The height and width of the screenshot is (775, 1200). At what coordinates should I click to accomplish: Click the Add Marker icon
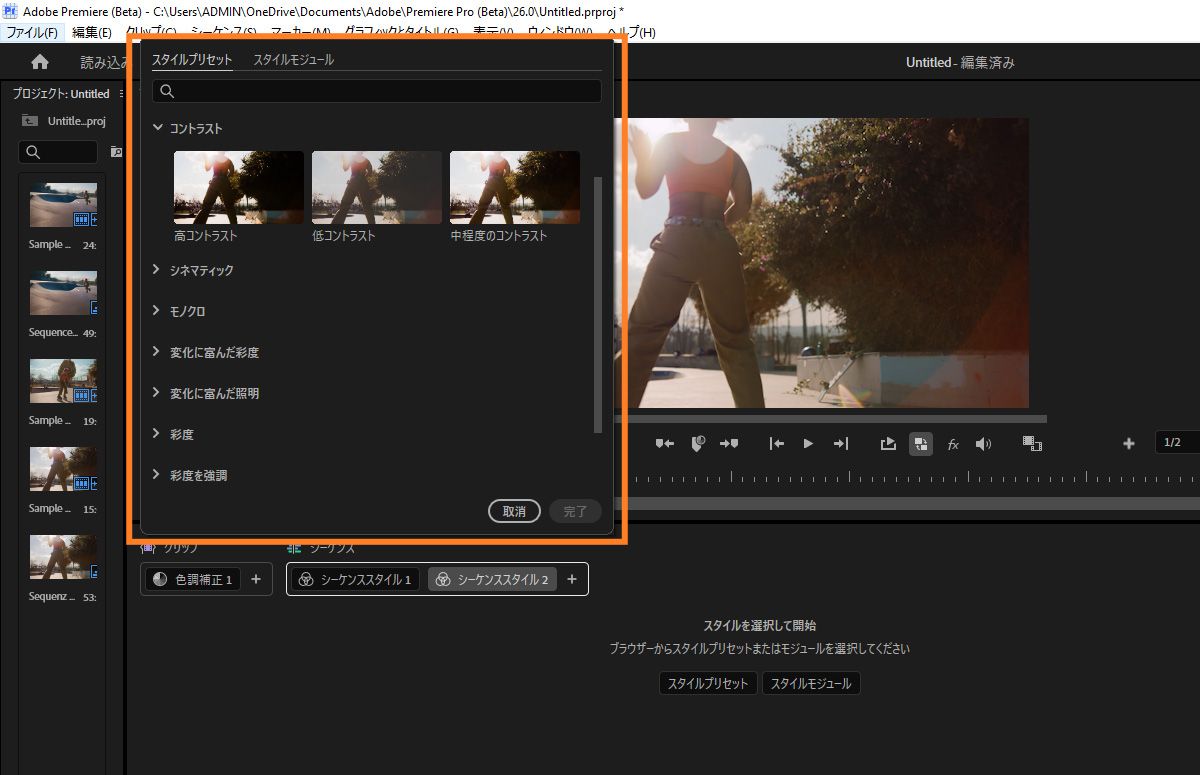coord(698,444)
